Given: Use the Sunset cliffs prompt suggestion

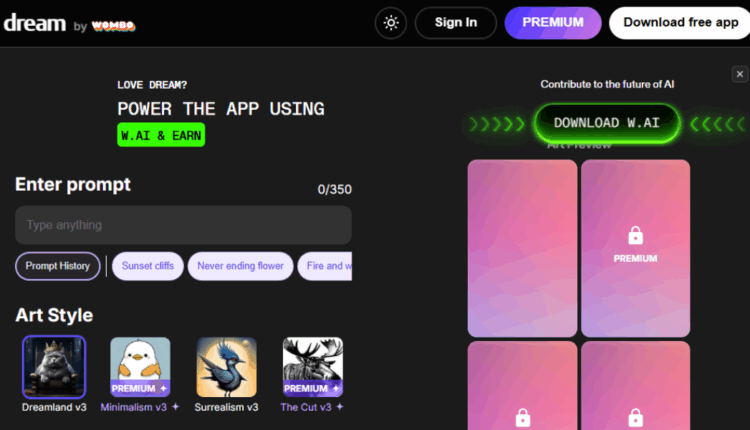Looking at the screenshot, I should 148,266.
